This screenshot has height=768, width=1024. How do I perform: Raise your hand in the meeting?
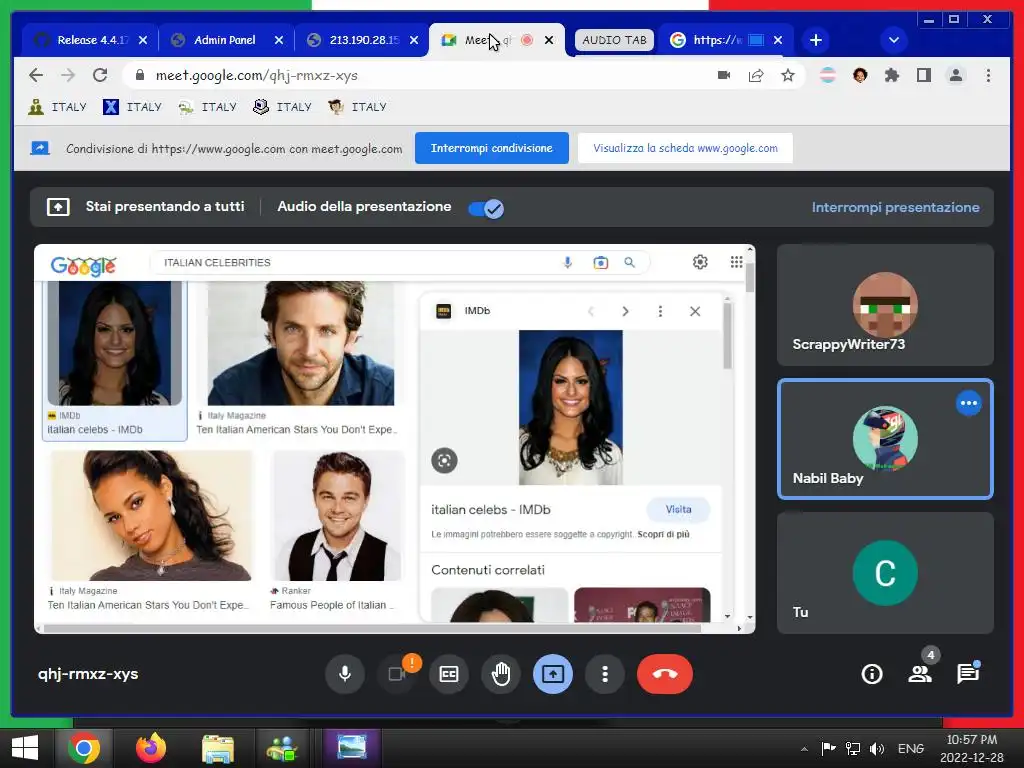tap(501, 674)
